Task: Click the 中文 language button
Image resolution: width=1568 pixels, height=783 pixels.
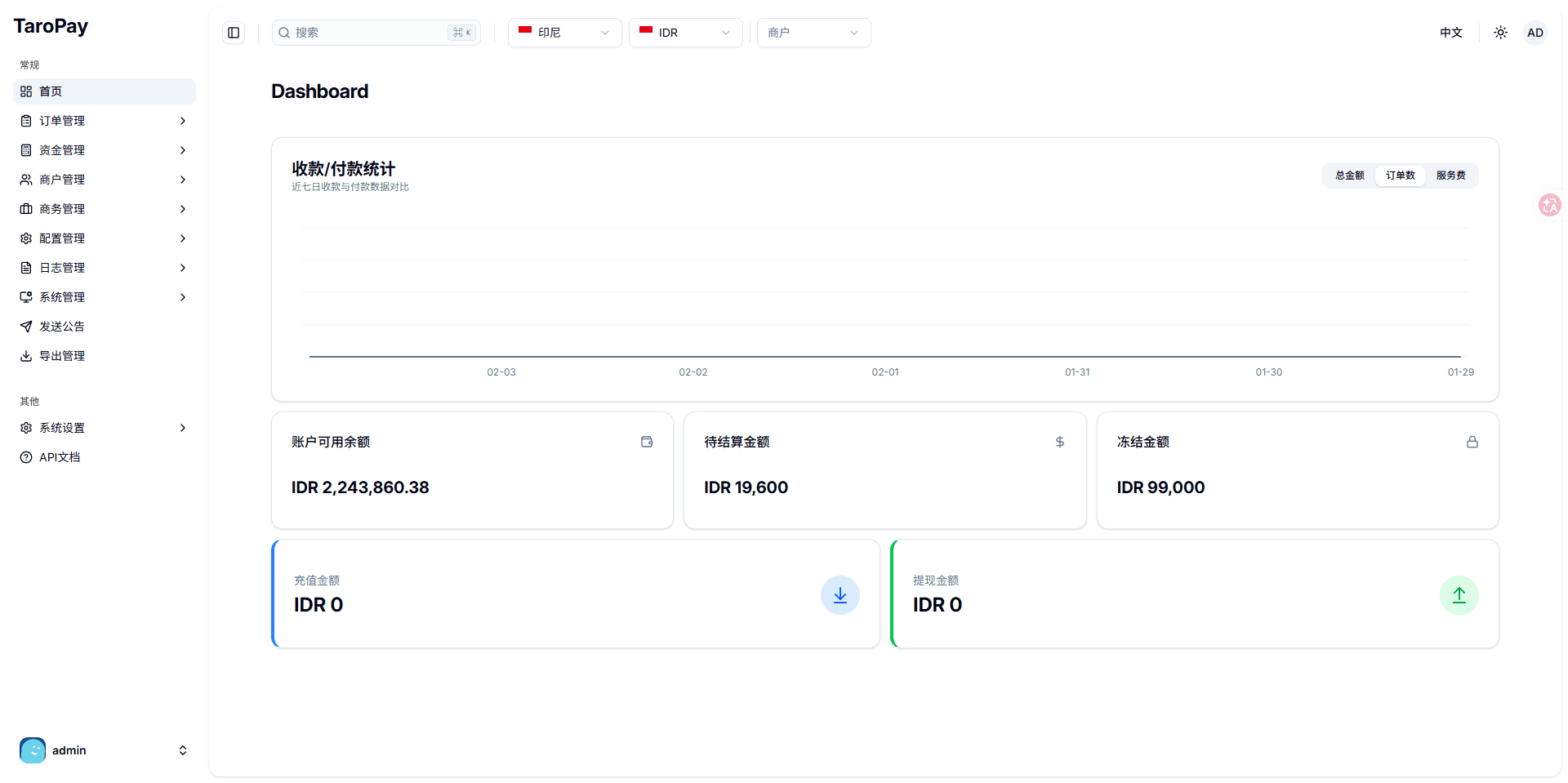Action: tap(1450, 33)
